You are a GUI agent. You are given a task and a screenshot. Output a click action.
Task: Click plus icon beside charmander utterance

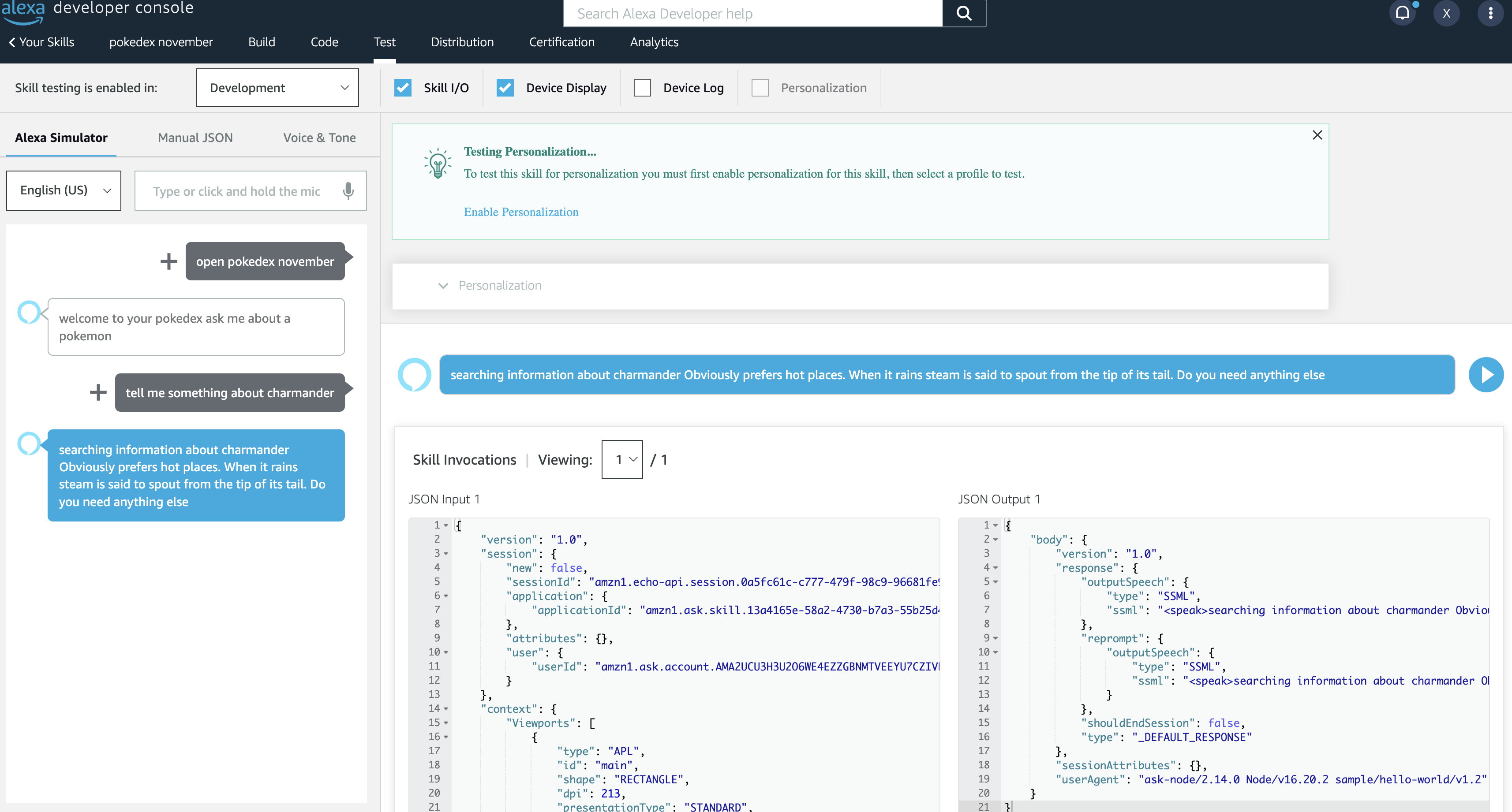98,392
